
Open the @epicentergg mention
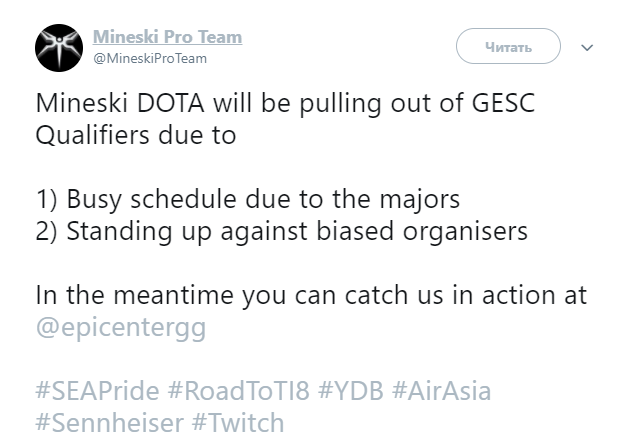click(121, 327)
